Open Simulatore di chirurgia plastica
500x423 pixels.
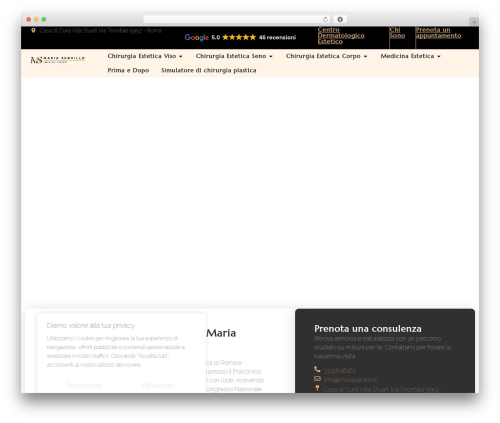209,70
